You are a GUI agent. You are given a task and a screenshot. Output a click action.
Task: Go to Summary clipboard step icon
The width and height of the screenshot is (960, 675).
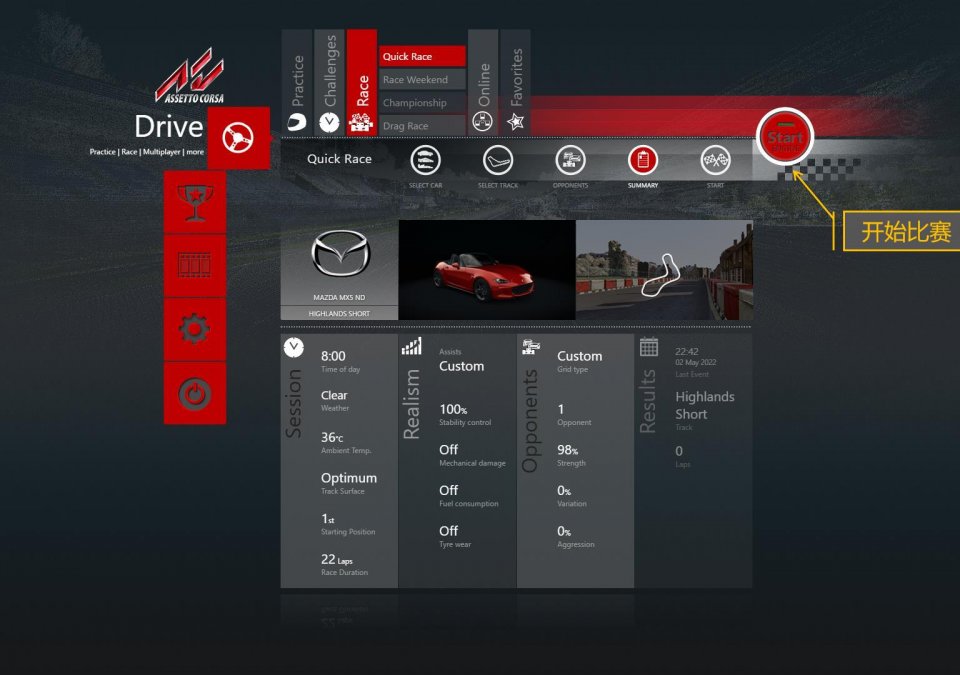[643, 160]
